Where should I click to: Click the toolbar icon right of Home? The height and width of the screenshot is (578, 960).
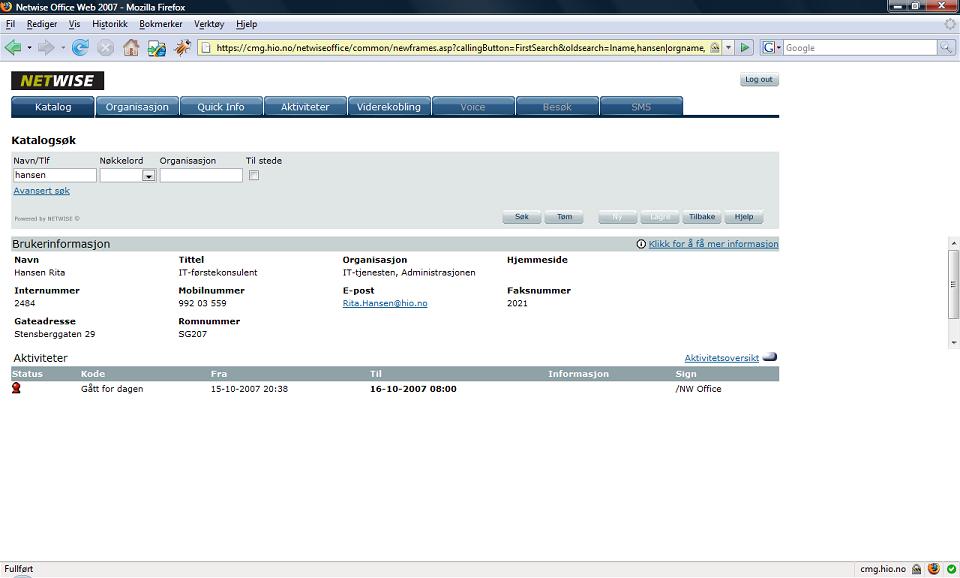(x=157, y=47)
